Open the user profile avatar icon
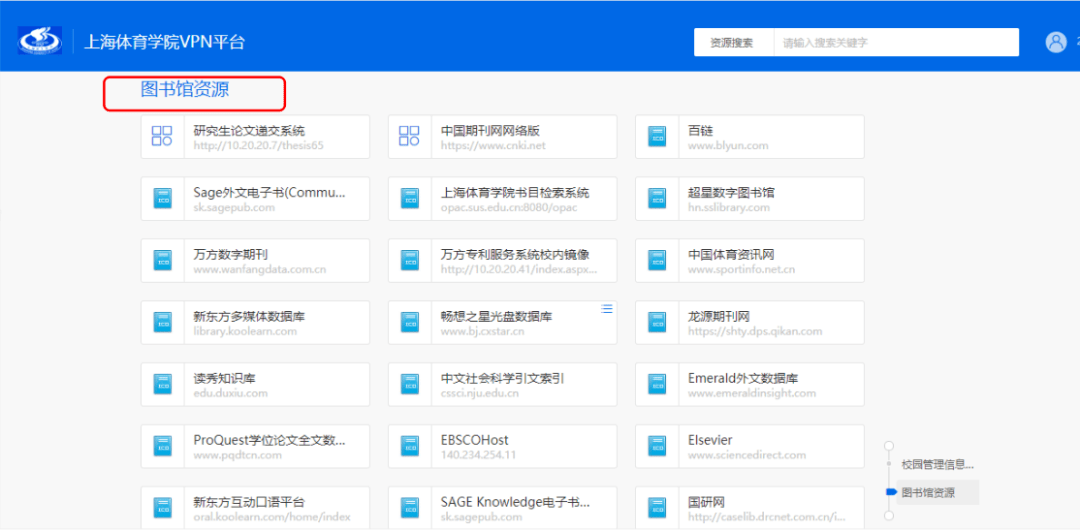 1056,42
